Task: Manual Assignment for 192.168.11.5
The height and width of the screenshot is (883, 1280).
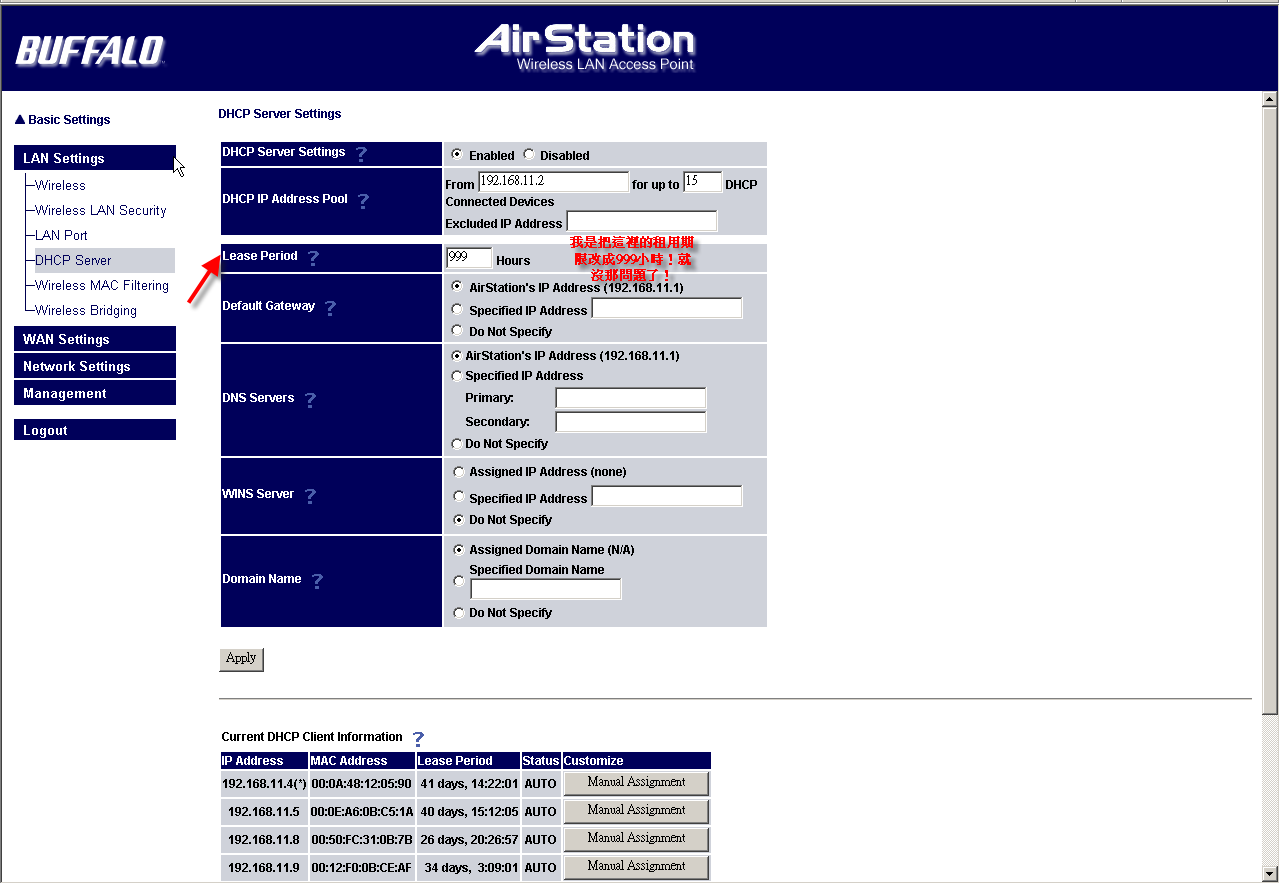Action: point(636,811)
